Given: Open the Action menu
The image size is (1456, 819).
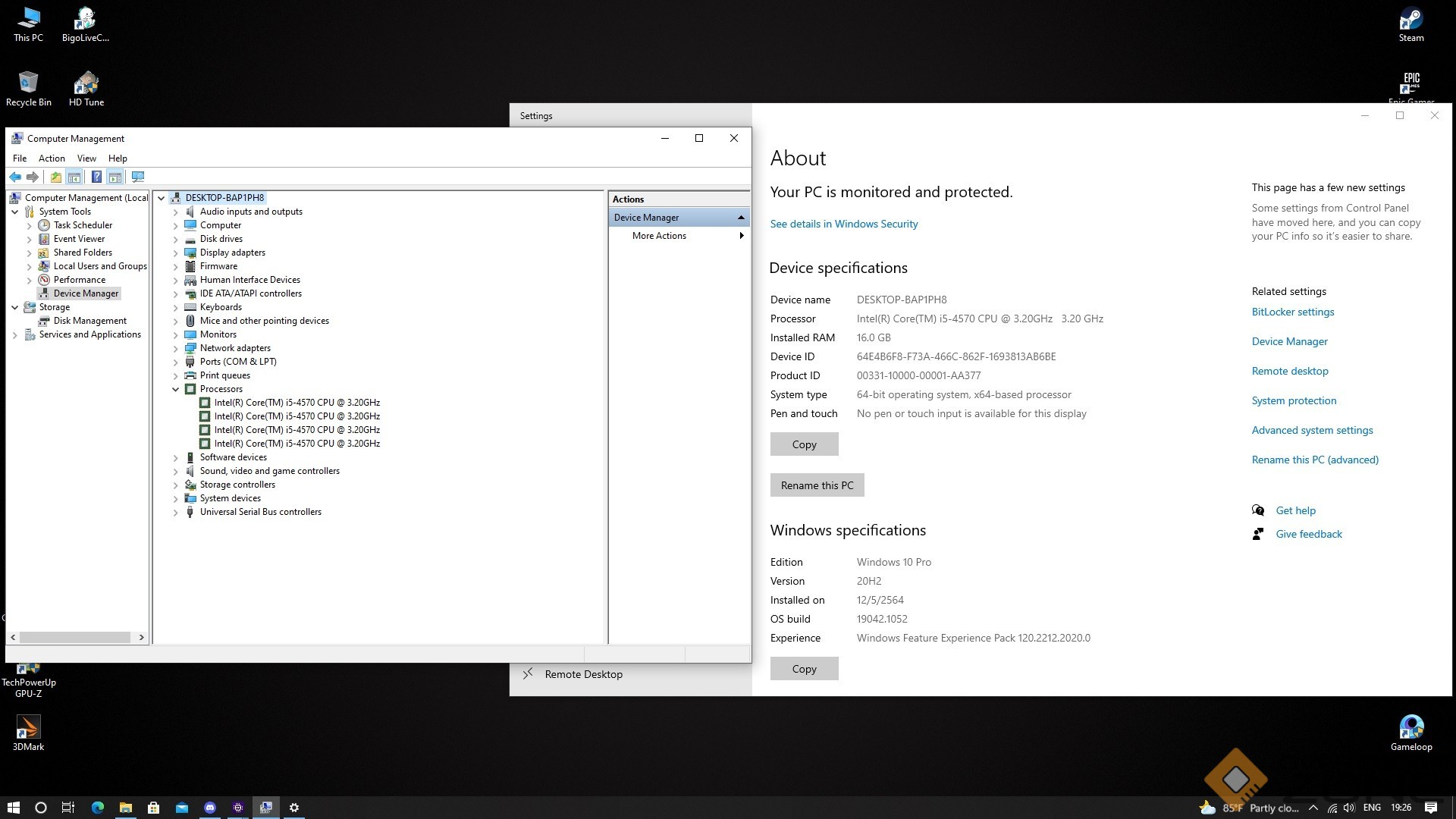Looking at the screenshot, I should (52, 158).
